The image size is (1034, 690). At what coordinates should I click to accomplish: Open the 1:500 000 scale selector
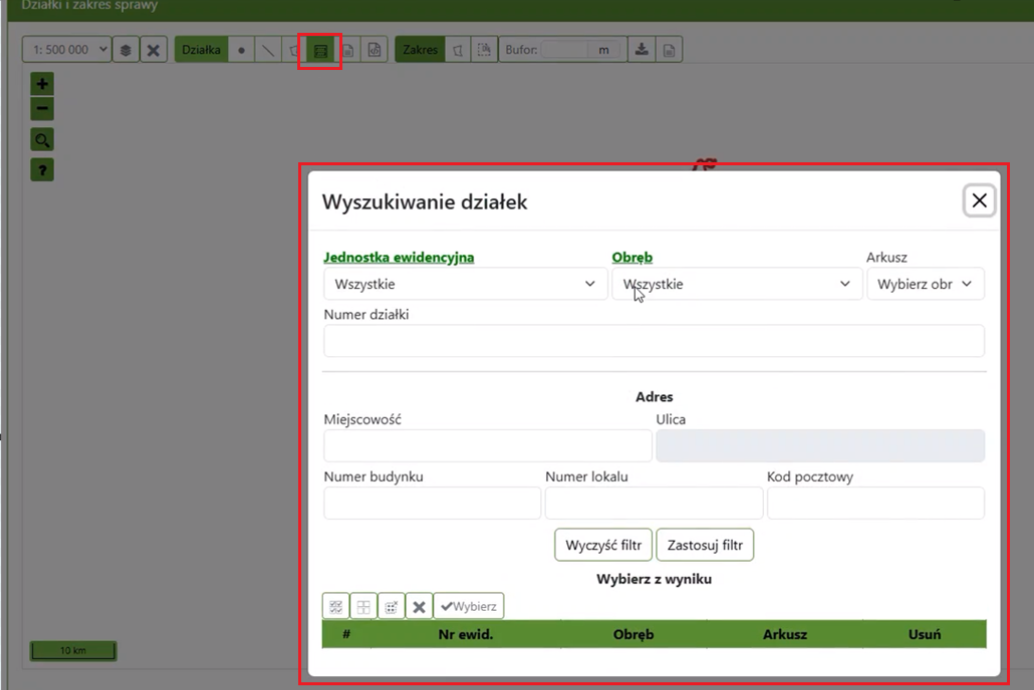[x=66, y=50]
